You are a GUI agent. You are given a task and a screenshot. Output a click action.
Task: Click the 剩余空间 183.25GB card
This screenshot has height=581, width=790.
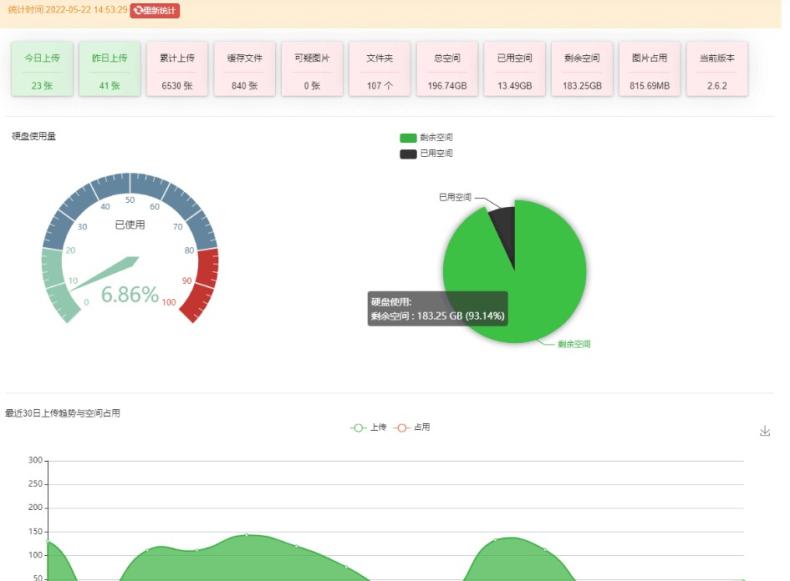(x=582, y=70)
